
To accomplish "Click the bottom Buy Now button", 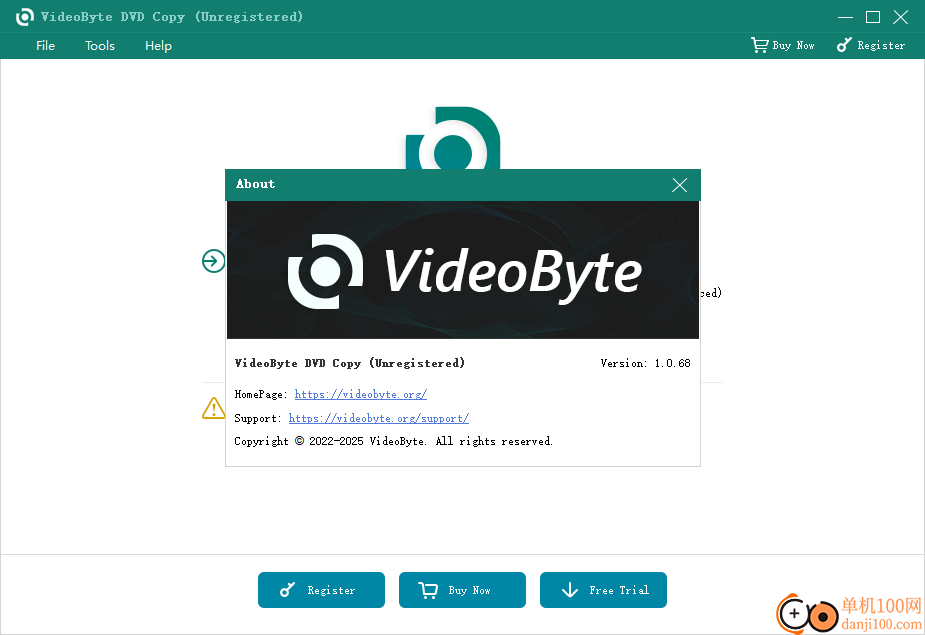I will (462, 590).
